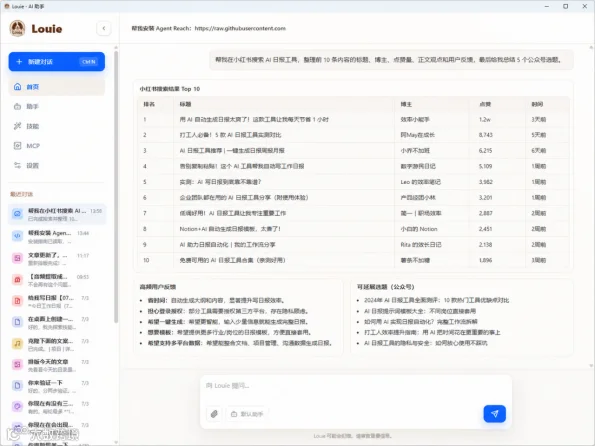Click the 高频用户反馈 card heading
The image size is (596, 447).
coord(158,287)
